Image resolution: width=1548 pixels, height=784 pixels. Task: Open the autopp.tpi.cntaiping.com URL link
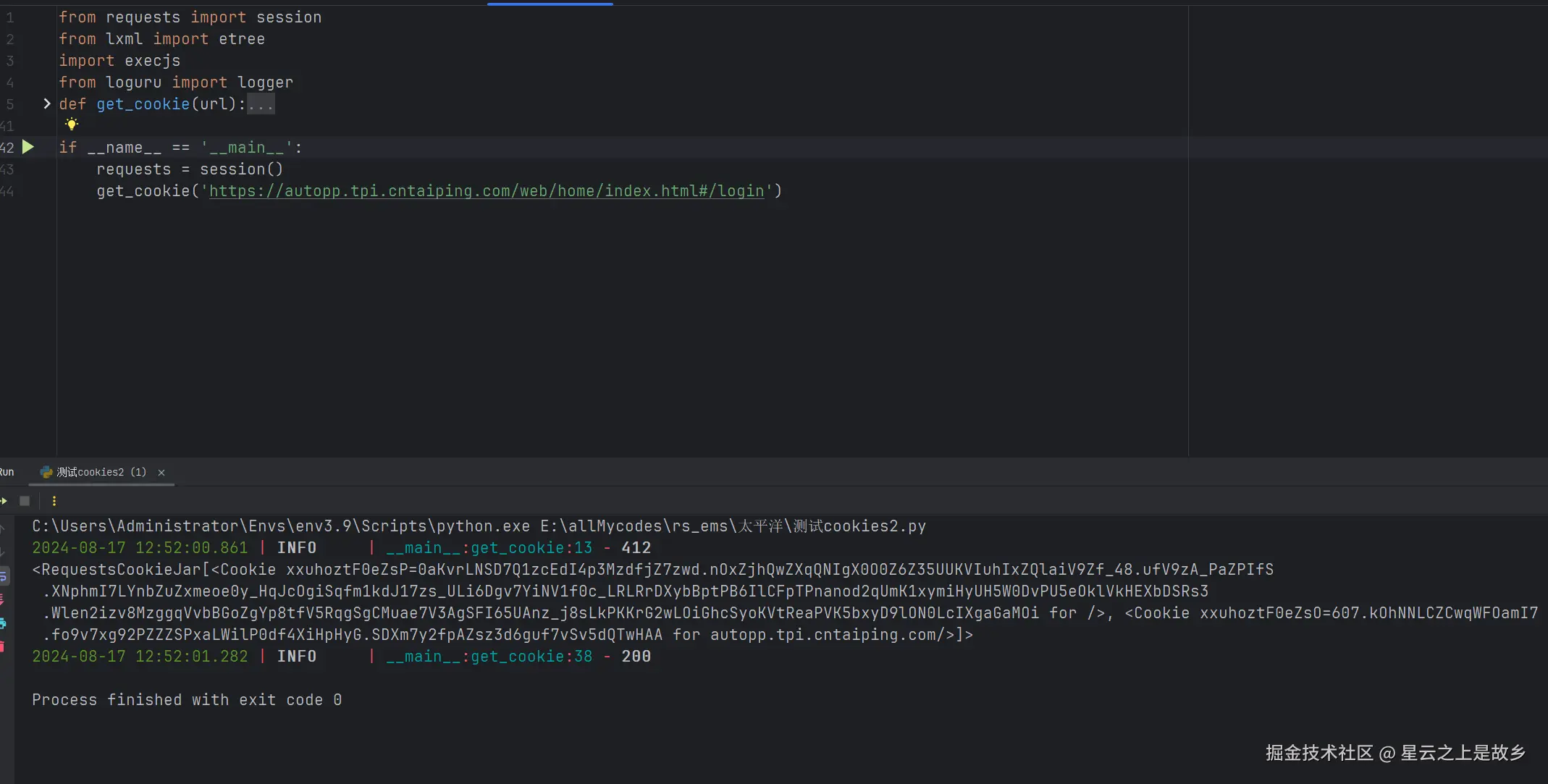point(487,191)
